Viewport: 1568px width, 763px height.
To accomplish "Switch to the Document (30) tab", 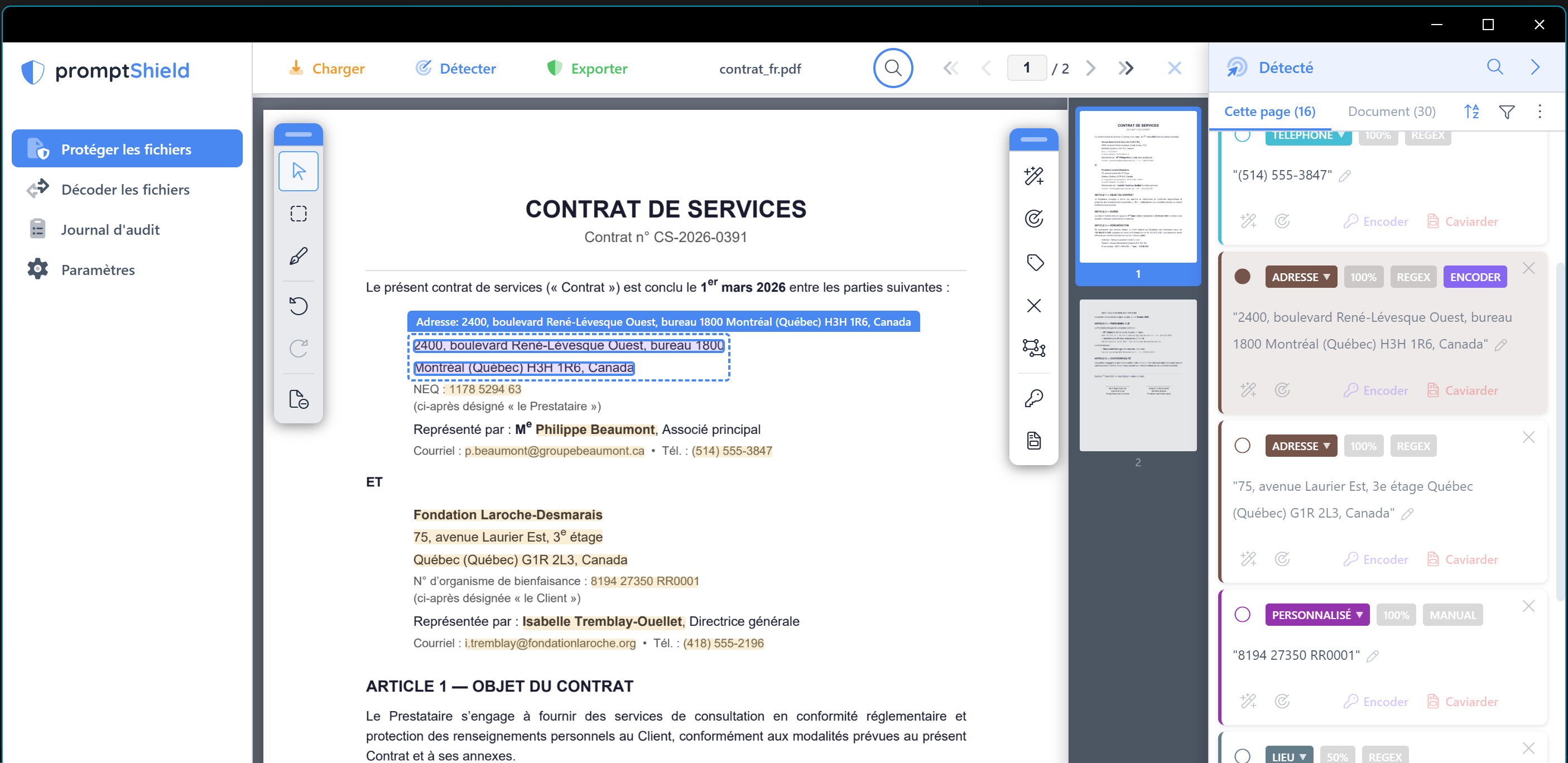I will pyautogui.click(x=1392, y=112).
